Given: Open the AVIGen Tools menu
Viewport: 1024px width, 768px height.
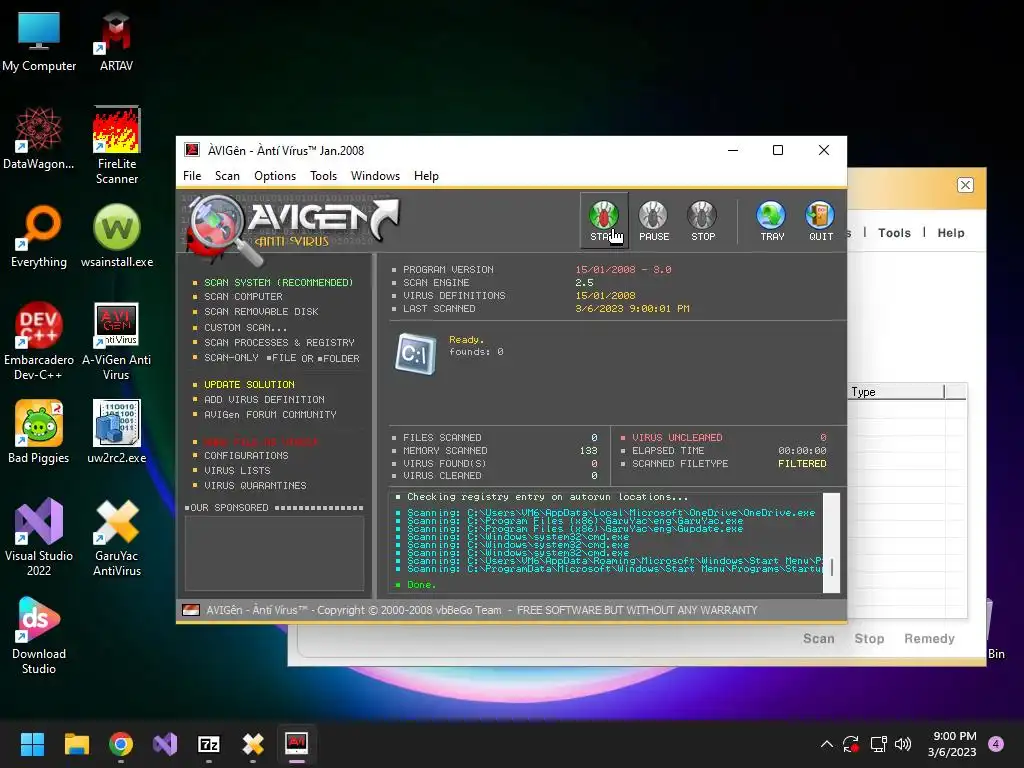Looking at the screenshot, I should tap(323, 176).
